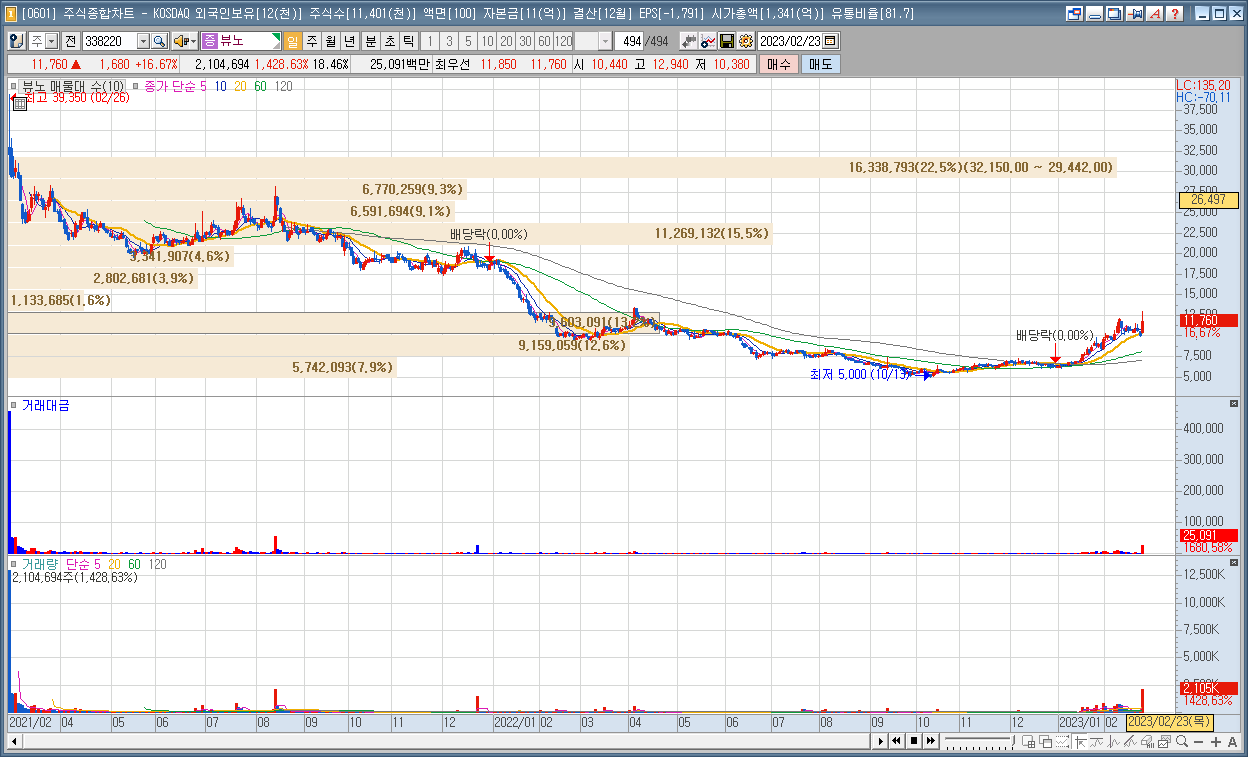Viewport: 1248px width, 757px height.
Task: Select the 120 interval button
Action: 563,41
